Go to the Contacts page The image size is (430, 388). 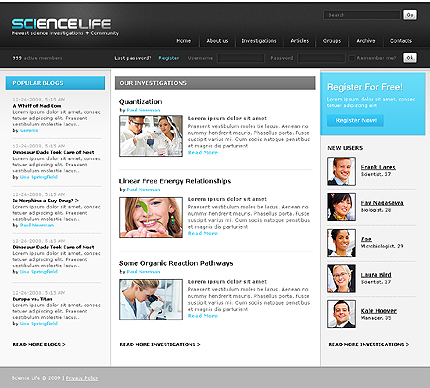[401, 41]
